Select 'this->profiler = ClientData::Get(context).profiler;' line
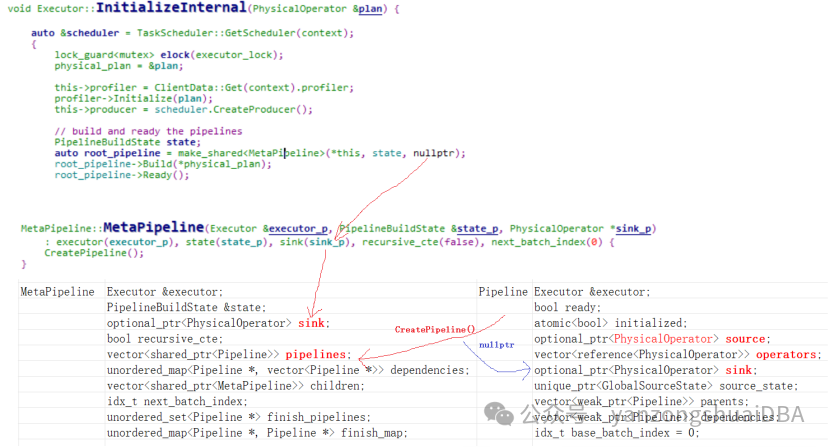 pos(204,87)
